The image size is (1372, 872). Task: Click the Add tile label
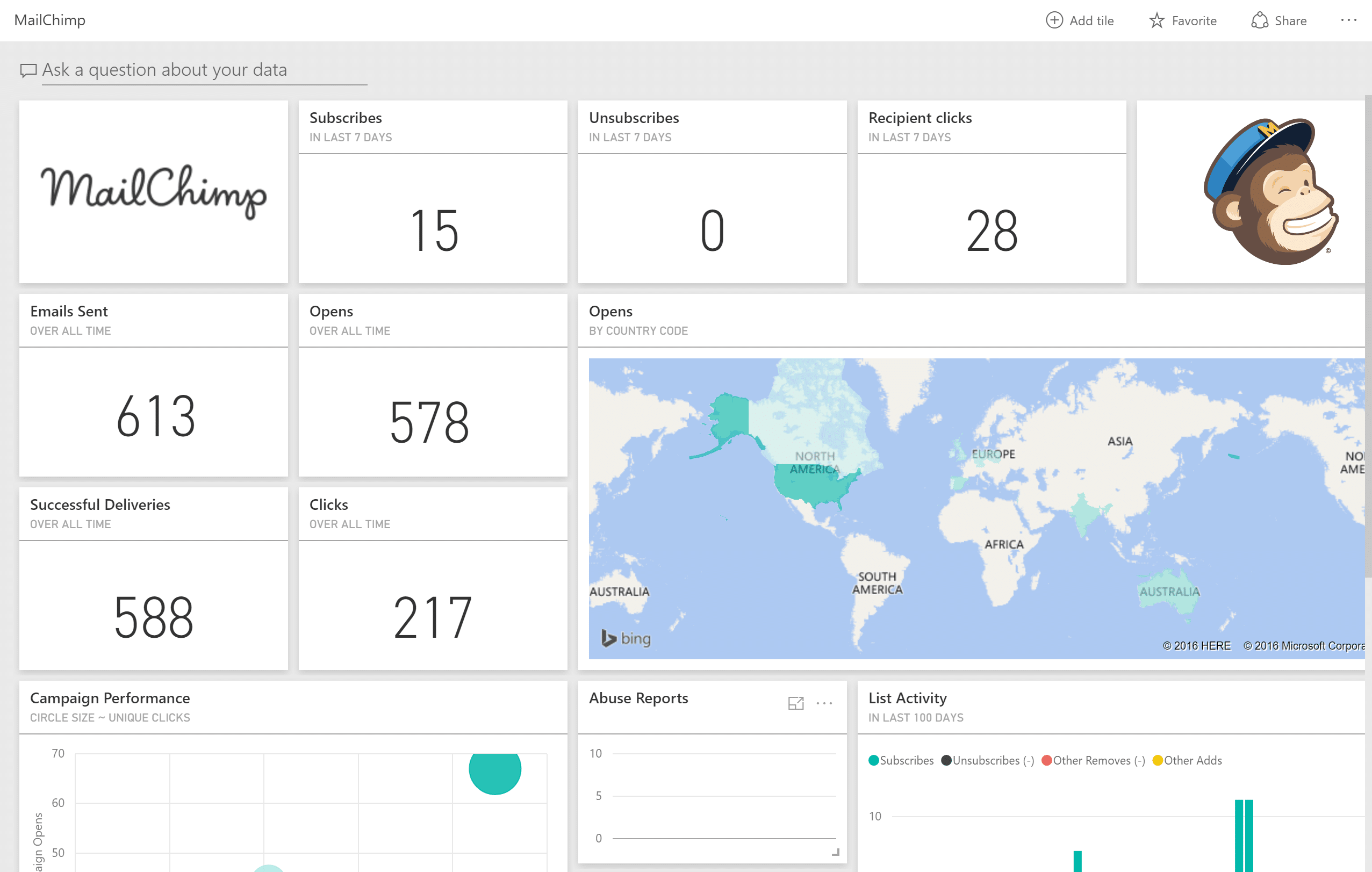1091,20
